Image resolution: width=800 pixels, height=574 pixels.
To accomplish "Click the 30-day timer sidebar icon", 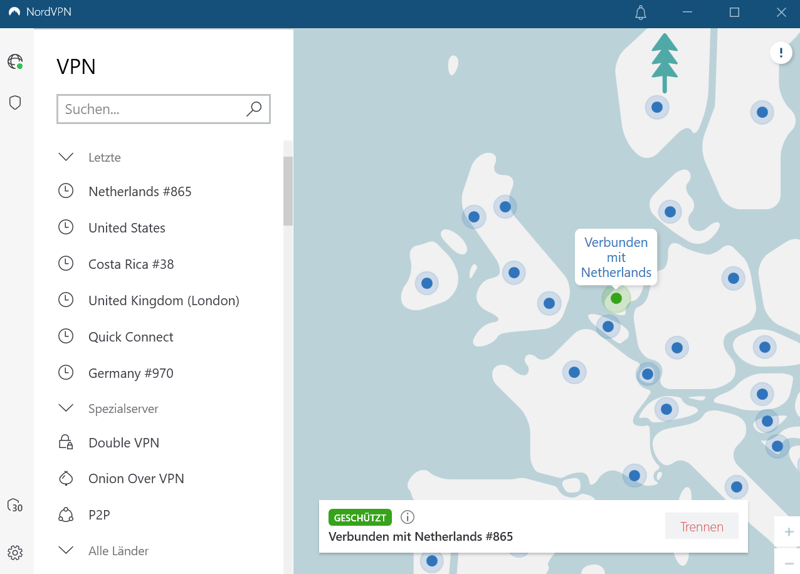I will [15, 506].
